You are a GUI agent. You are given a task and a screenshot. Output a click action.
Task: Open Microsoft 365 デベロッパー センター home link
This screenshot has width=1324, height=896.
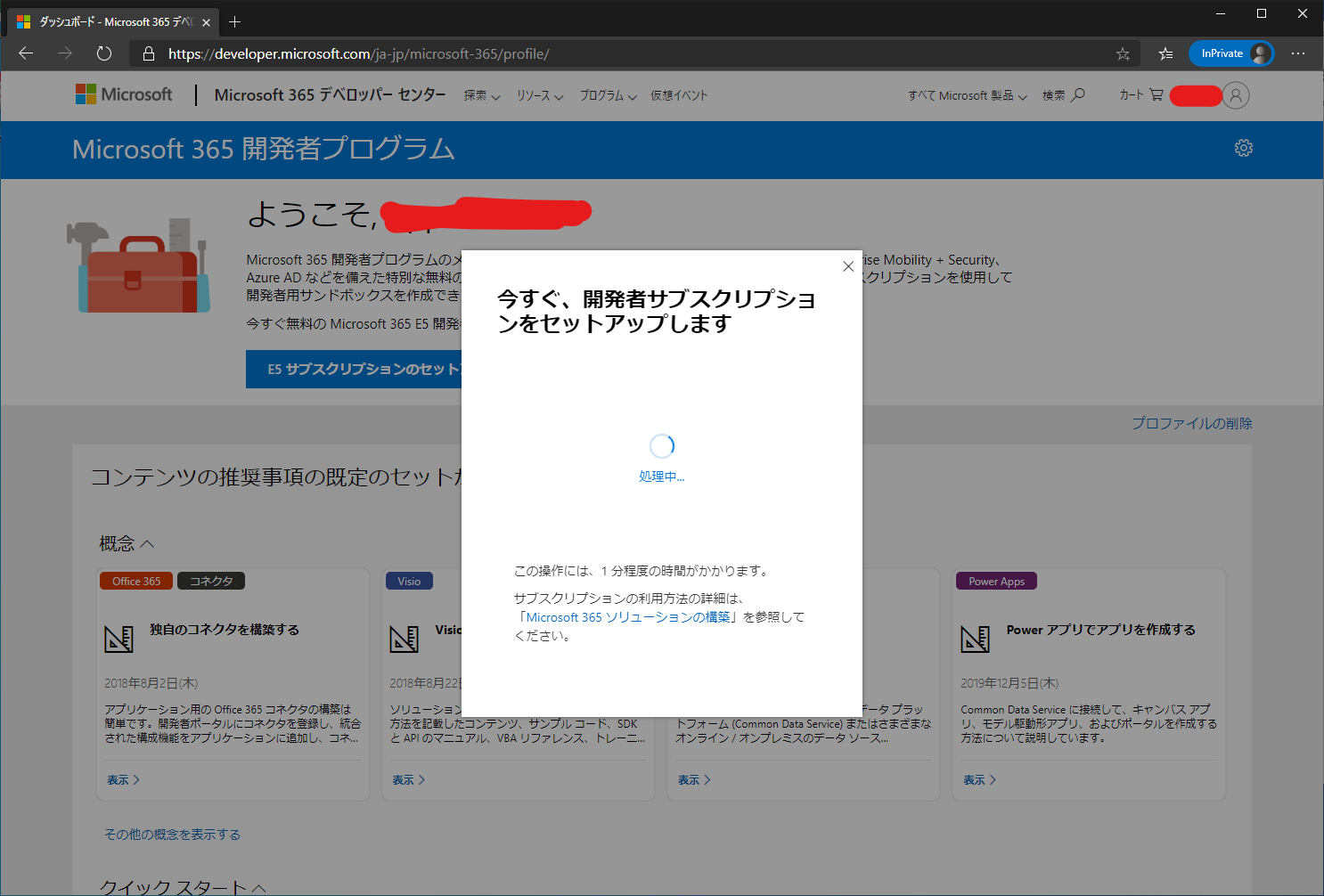(330, 94)
